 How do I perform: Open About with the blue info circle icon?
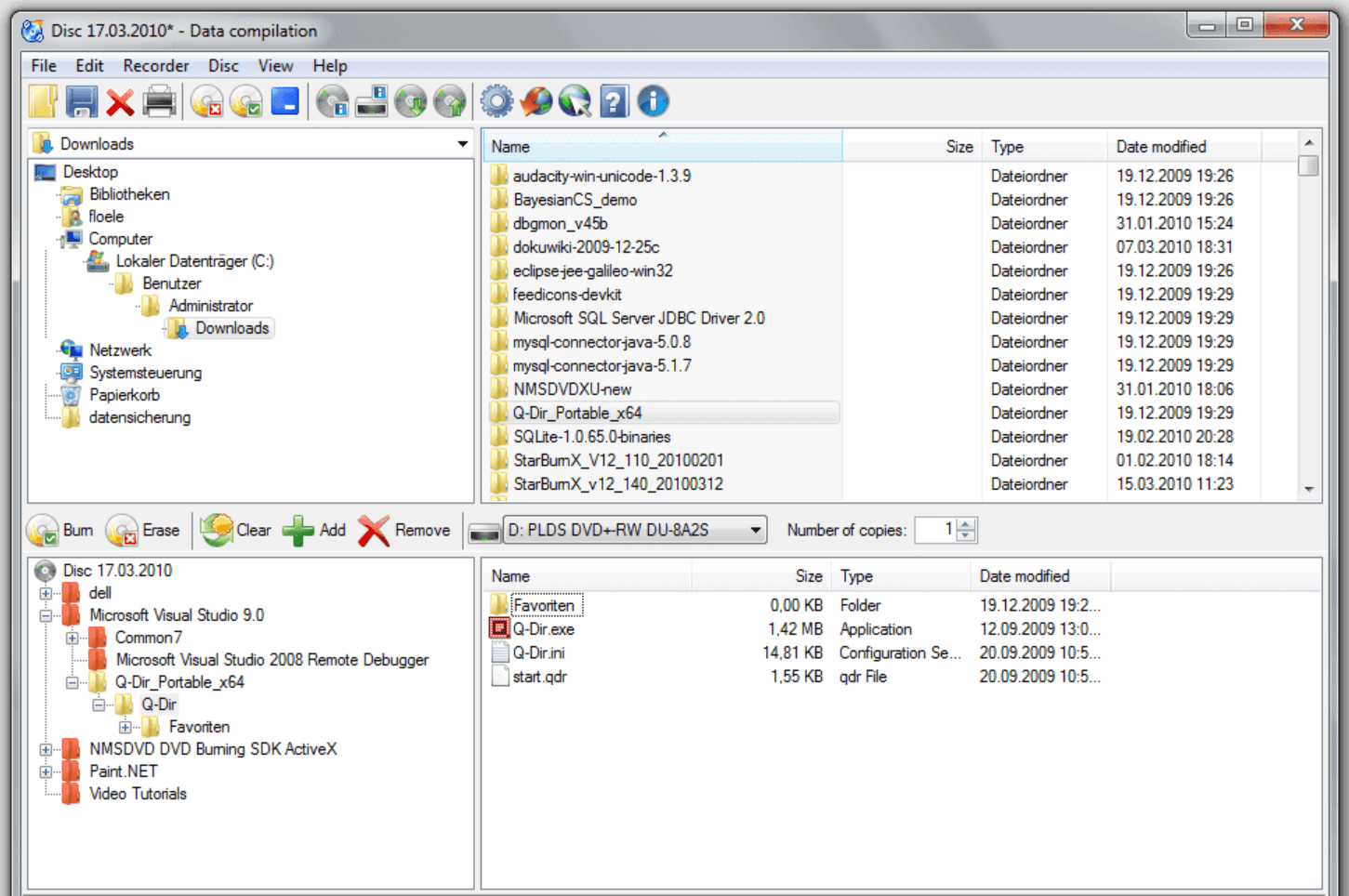[x=654, y=101]
